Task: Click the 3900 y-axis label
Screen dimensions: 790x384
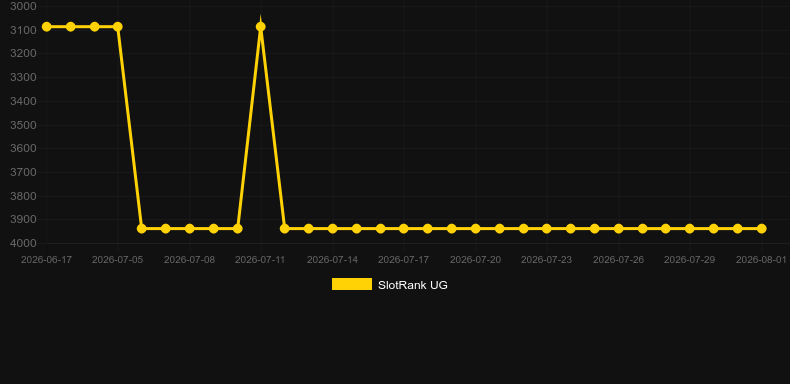Action: click(x=23, y=220)
